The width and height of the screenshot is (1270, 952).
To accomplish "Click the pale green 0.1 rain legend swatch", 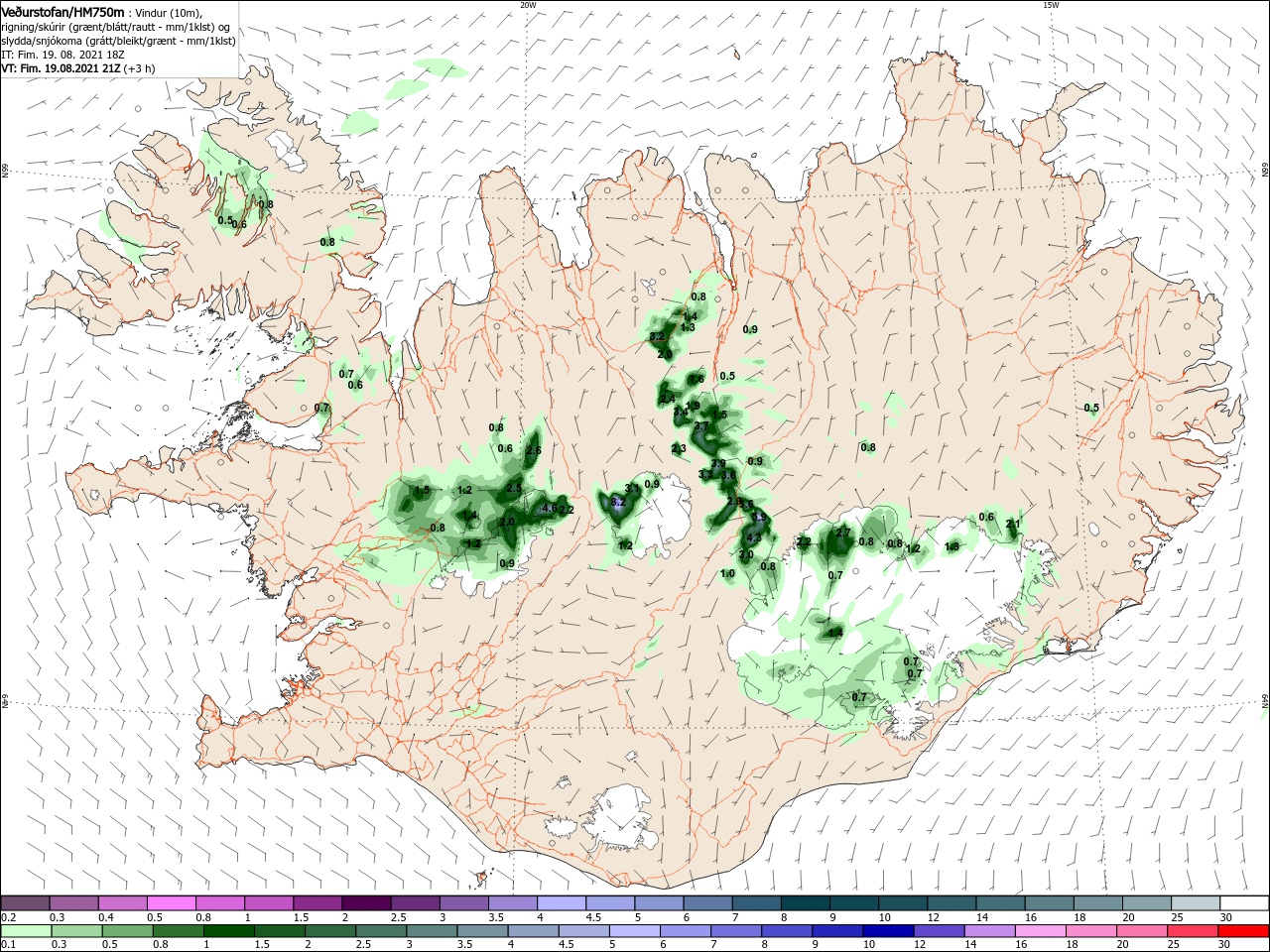I will point(26,931).
